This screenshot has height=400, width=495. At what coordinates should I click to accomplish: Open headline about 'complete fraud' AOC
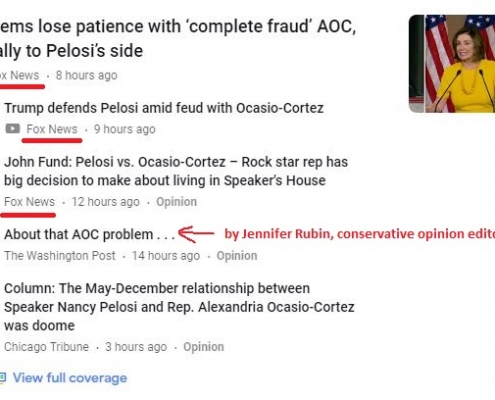178,39
